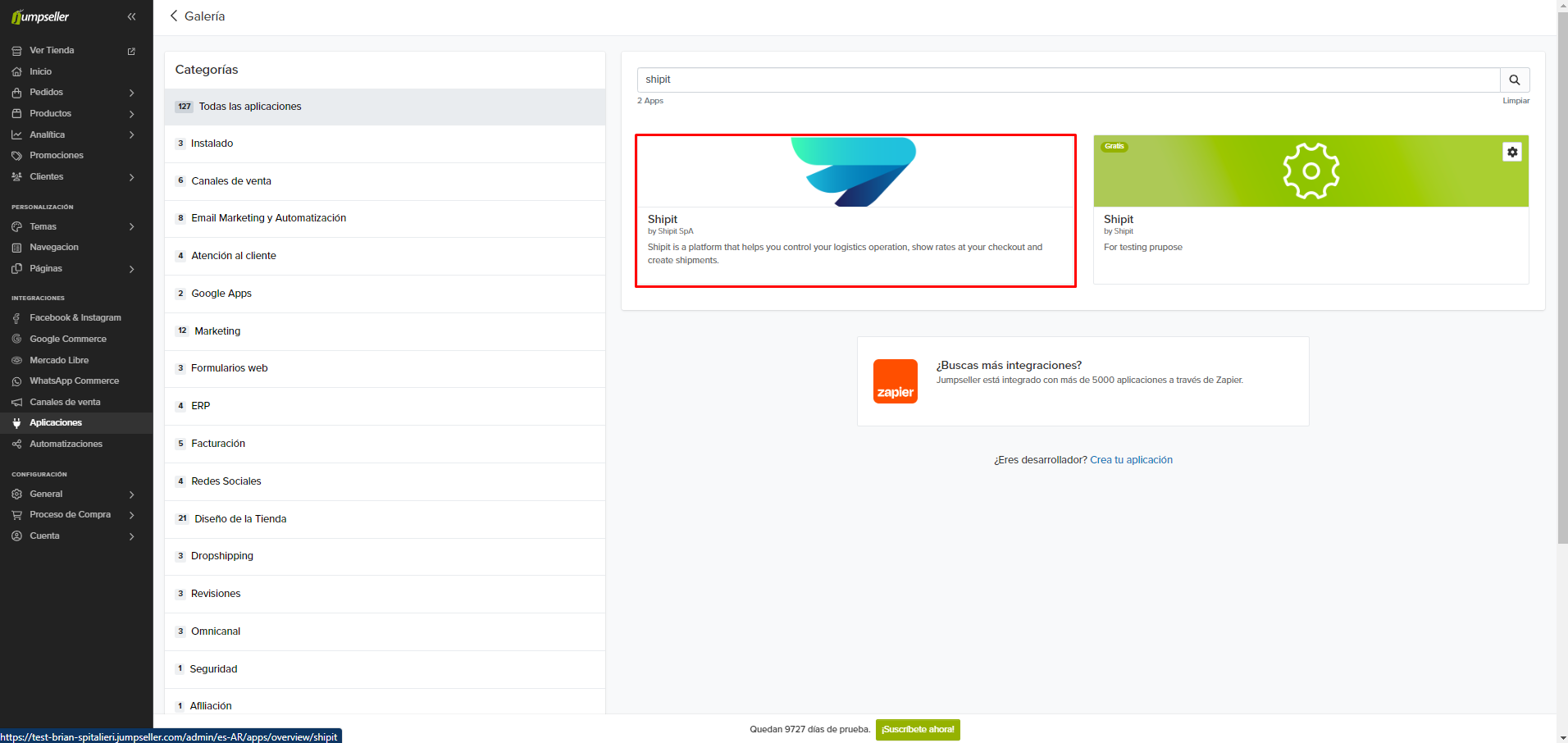
Task: Click the Aplicaciones plug icon
Action: (x=16, y=423)
